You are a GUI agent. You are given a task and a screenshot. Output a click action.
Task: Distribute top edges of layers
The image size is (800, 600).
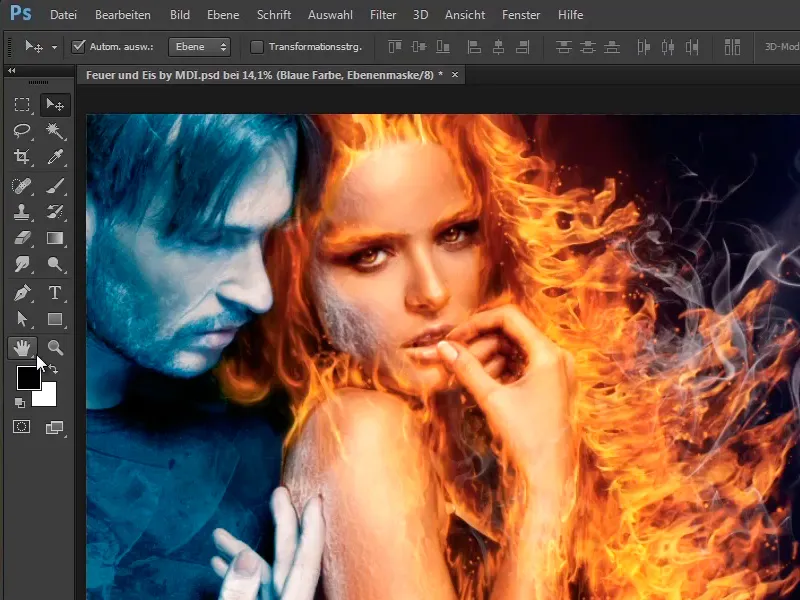[x=563, y=47]
